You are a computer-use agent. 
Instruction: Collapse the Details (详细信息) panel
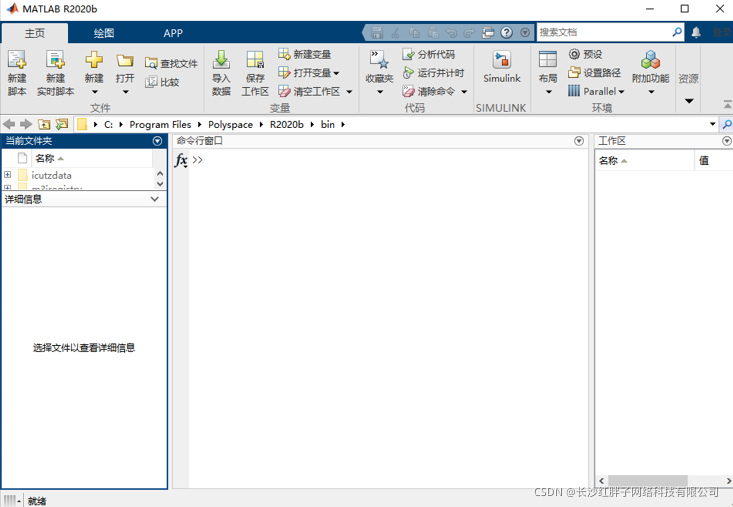(155, 199)
